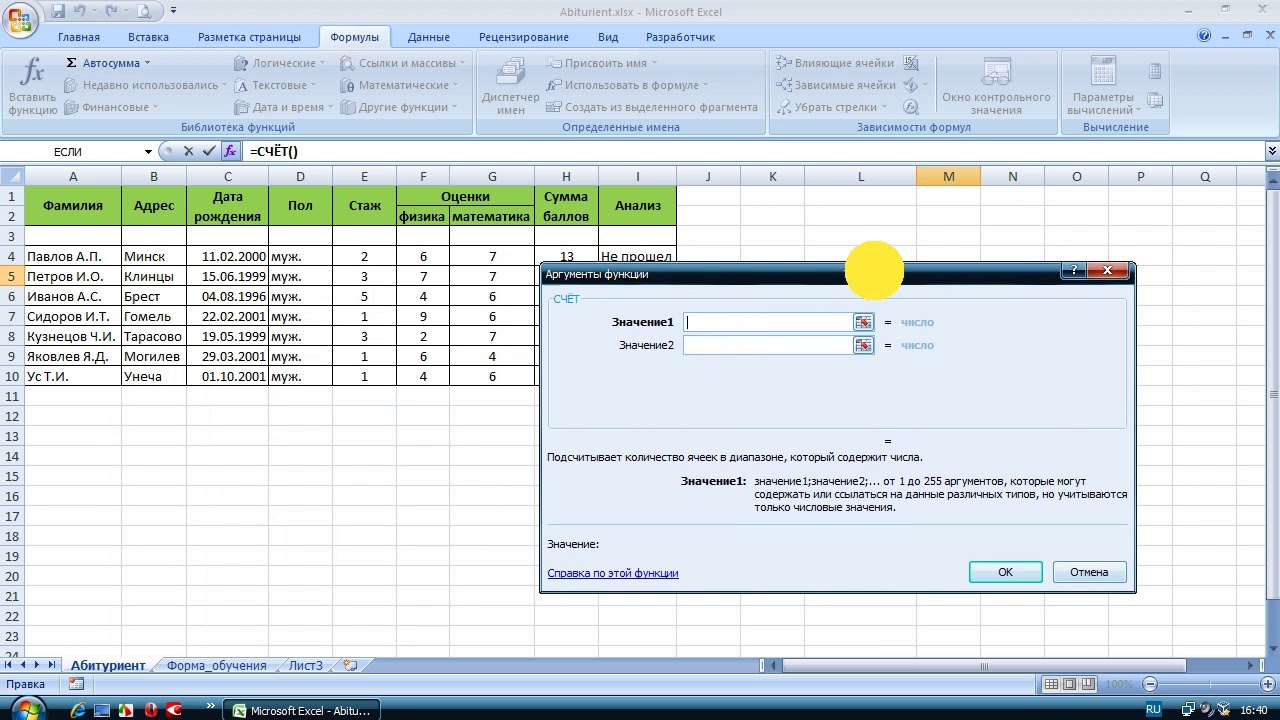The image size is (1280, 720).
Task: Click the Calculate Now icon in Vychislenie group
Action: pos(1155,71)
